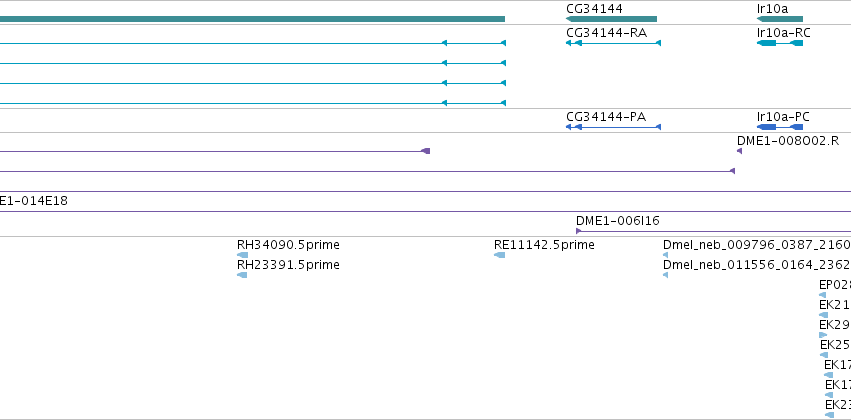The image size is (851, 420).
Task: Click the RH34090.5prime EST arrow glyph
Action: (243, 255)
